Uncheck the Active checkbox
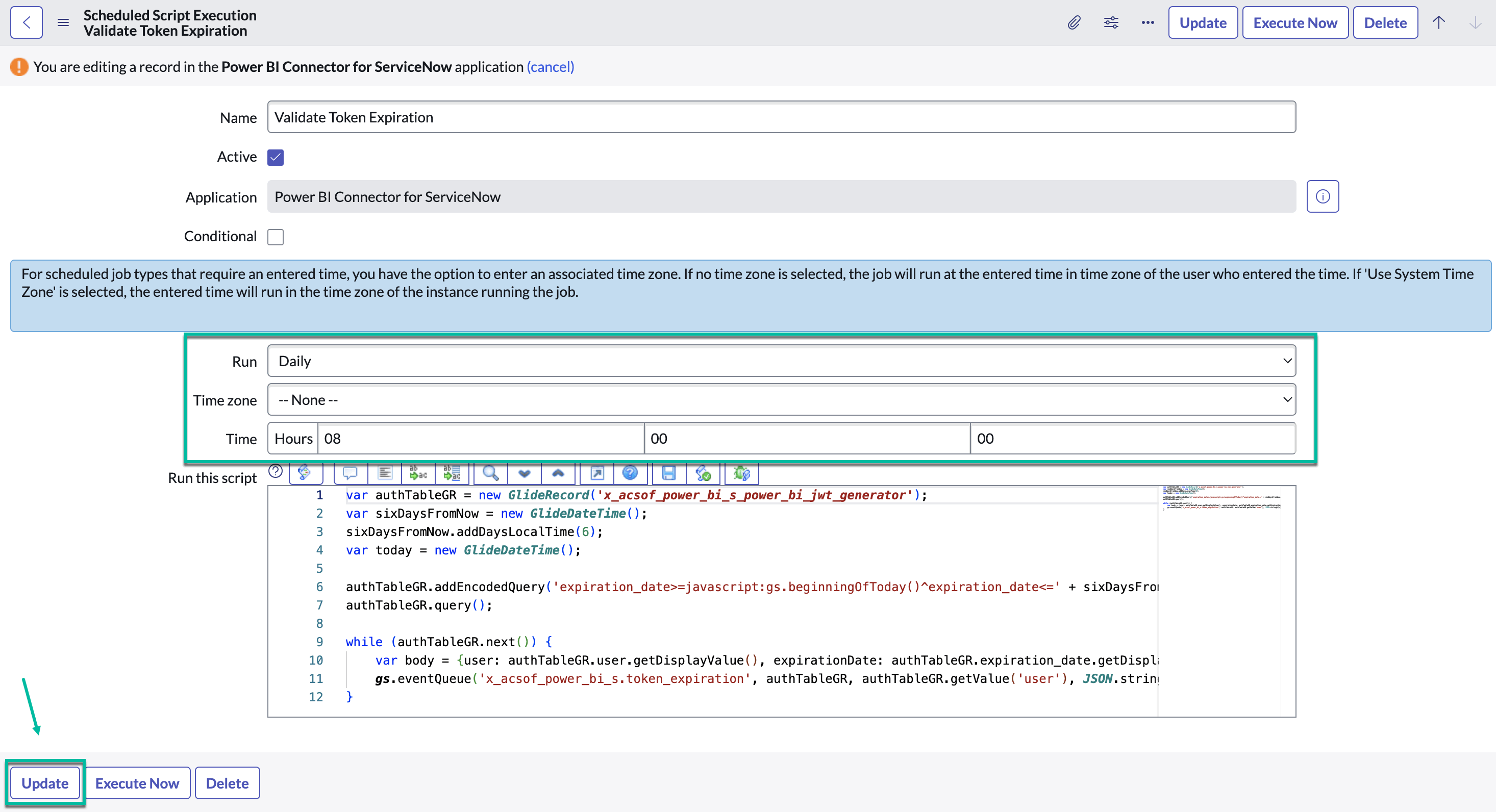The width and height of the screenshot is (1496, 812). [x=276, y=157]
